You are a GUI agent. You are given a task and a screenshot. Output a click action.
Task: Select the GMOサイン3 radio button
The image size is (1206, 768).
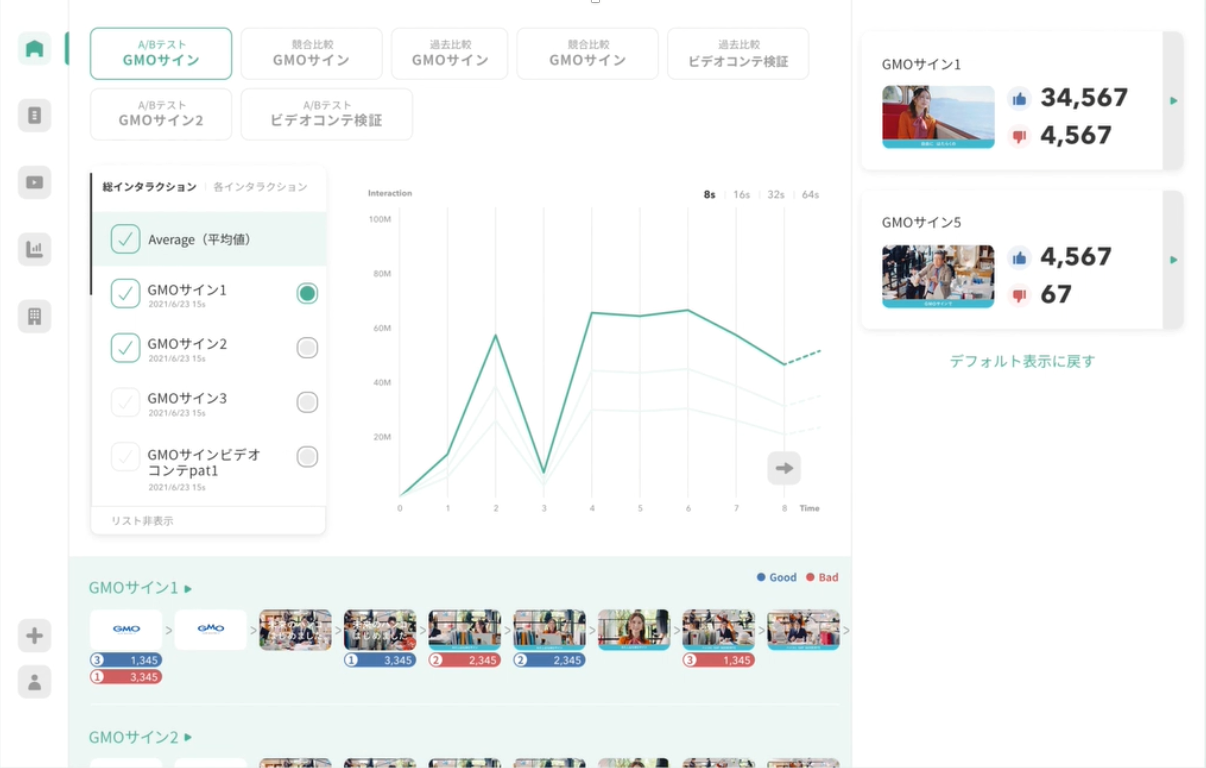(307, 402)
